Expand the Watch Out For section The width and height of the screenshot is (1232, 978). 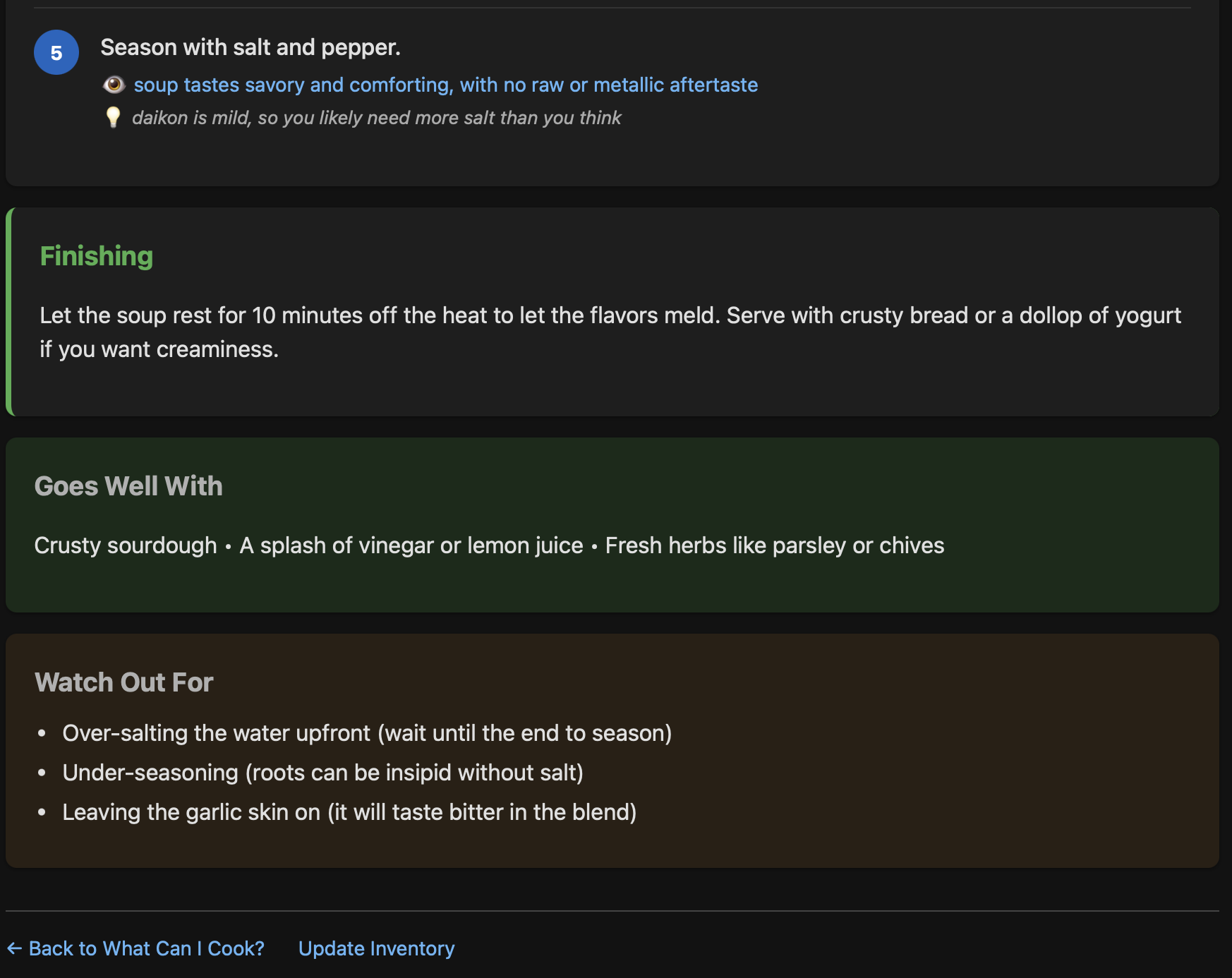[x=123, y=682]
